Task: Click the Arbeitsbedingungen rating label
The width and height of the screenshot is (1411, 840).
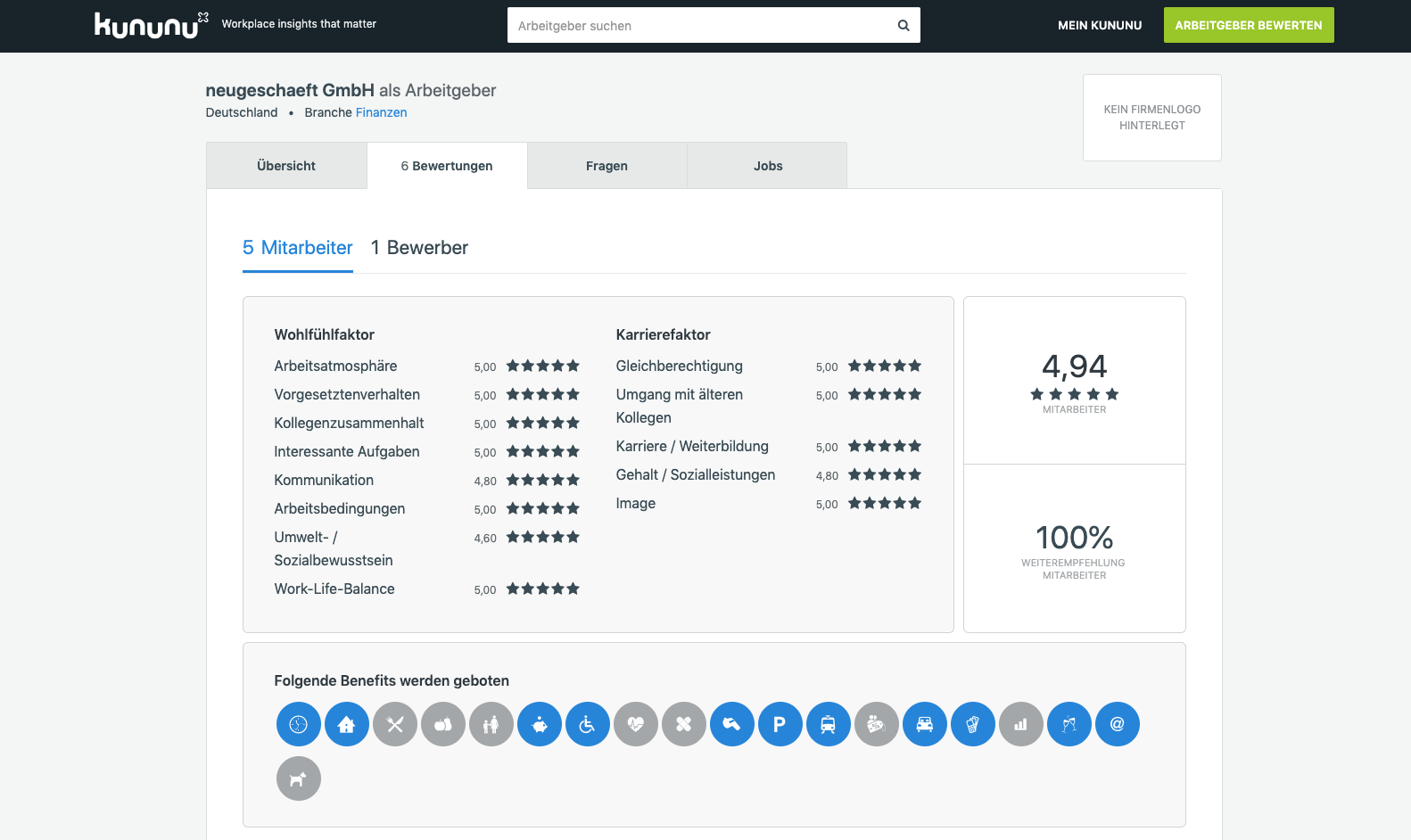Action: (340, 508)
